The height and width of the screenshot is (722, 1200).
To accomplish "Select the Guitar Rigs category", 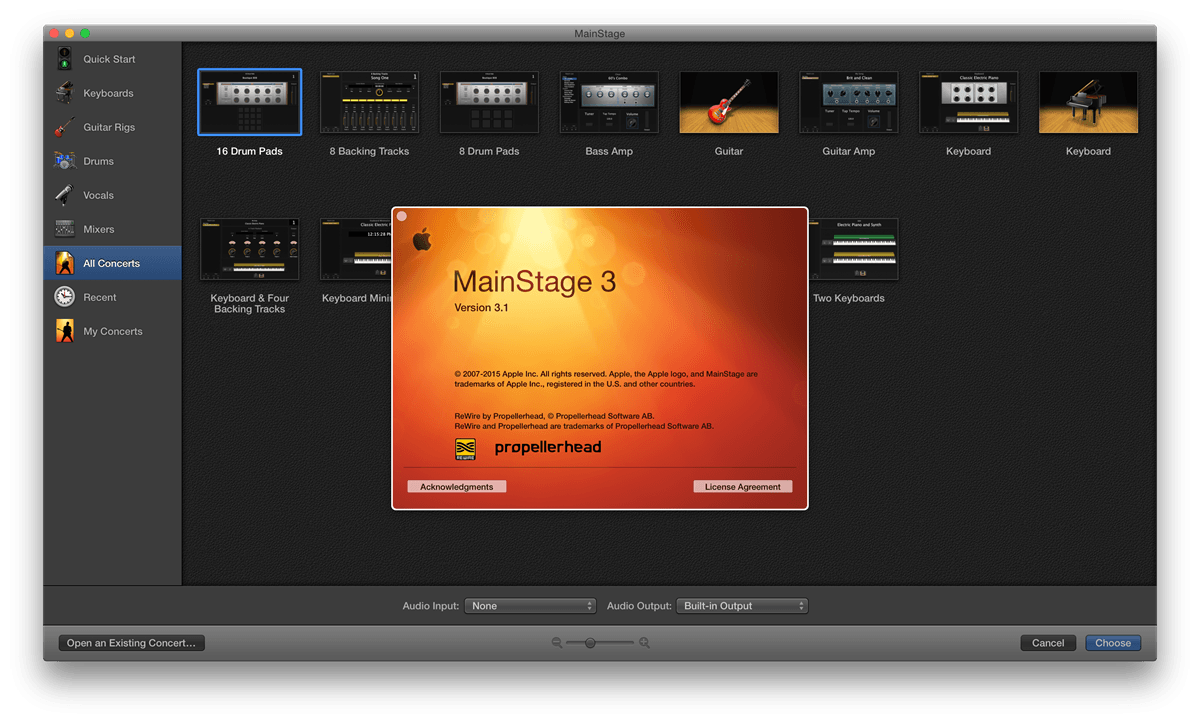I will [112, 127].
